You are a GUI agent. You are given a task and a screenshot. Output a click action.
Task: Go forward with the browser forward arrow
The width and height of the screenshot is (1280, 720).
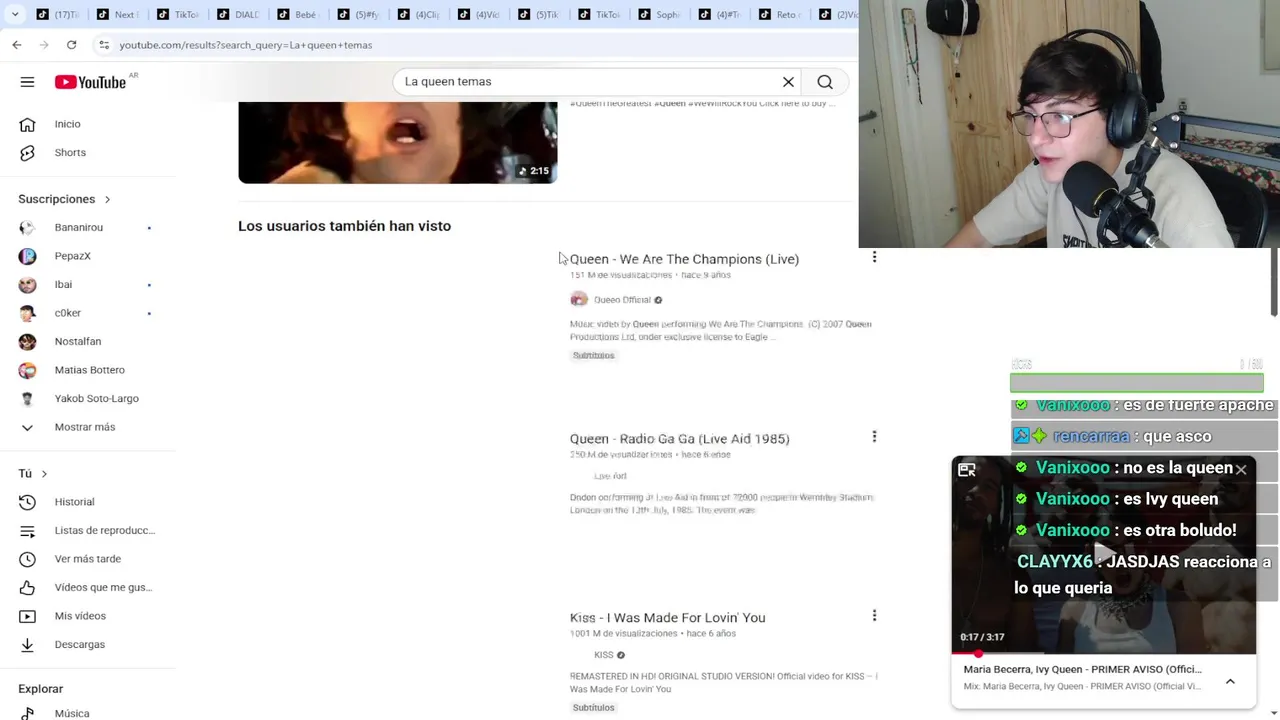pos(44,45)
